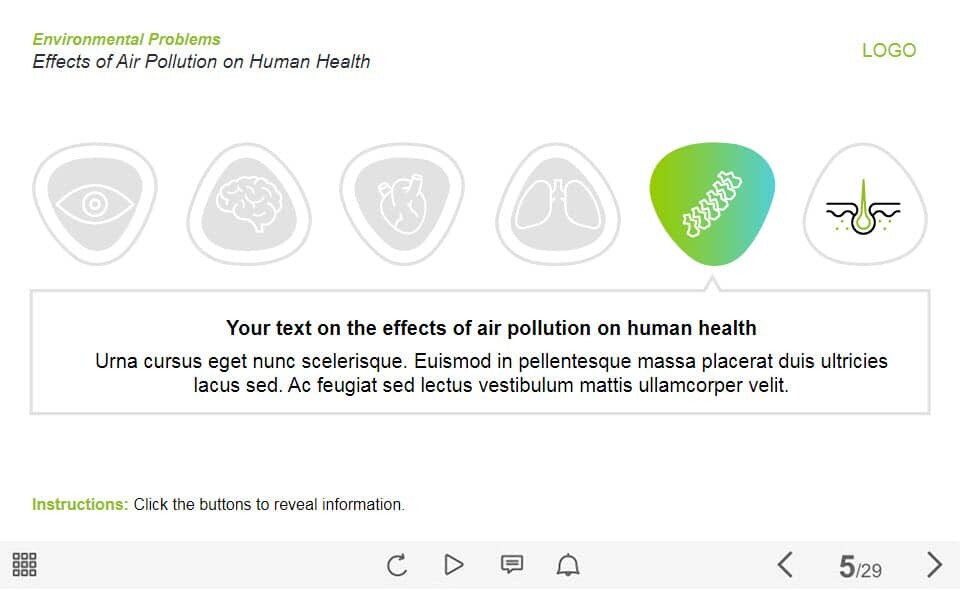Click the replay refresh icon

tap(397, 564)
